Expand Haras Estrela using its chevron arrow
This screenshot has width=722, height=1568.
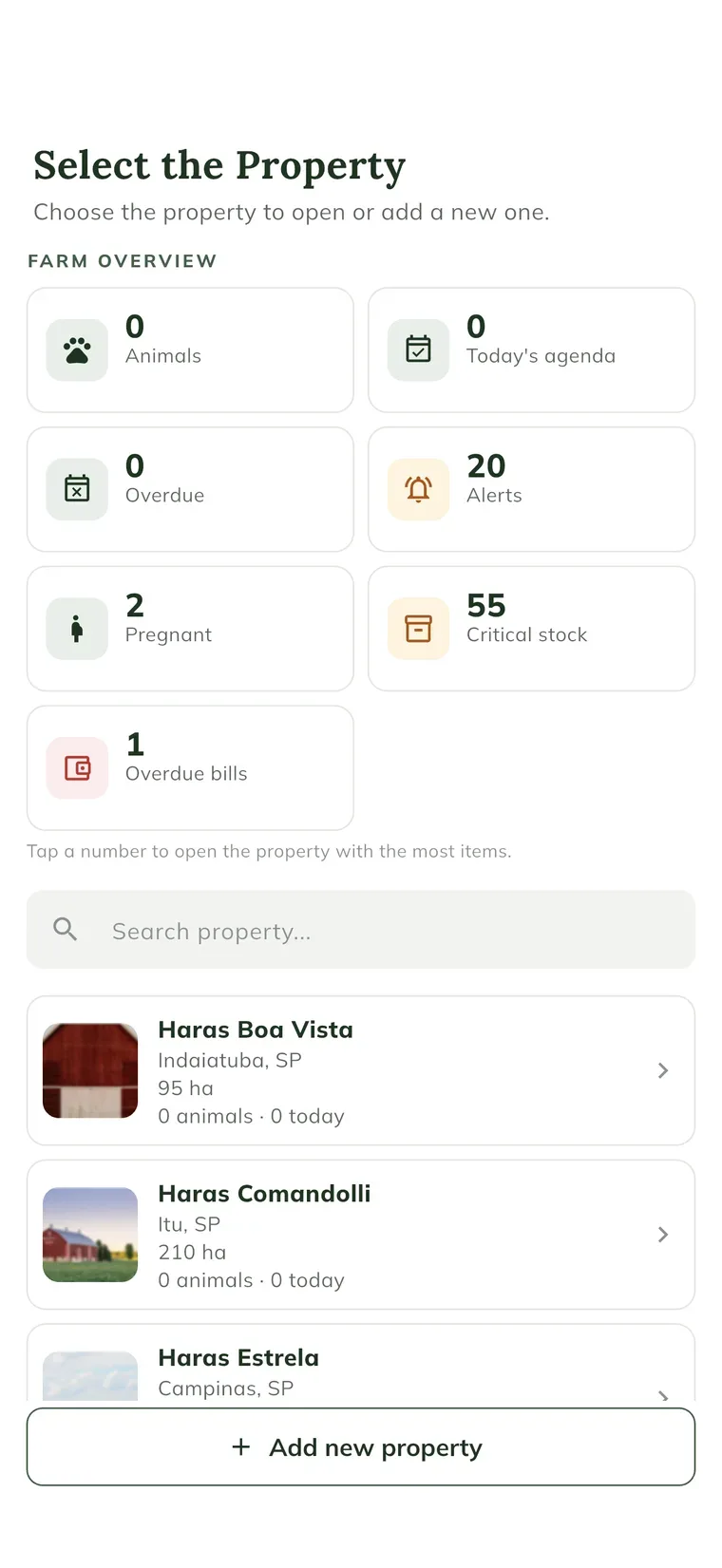[x=663, y=1394]
